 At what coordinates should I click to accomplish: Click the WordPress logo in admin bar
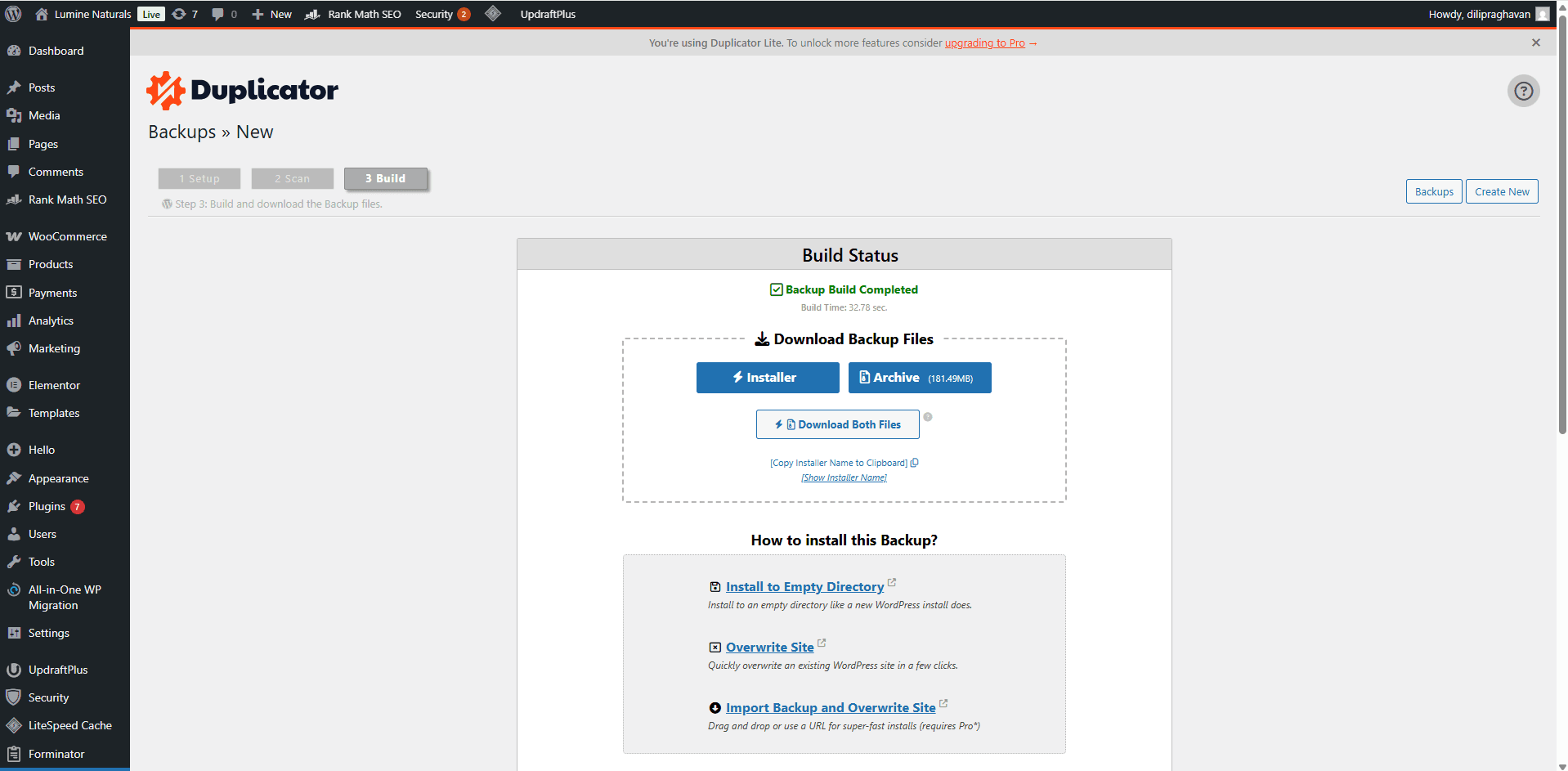click(x=13, y=14)
